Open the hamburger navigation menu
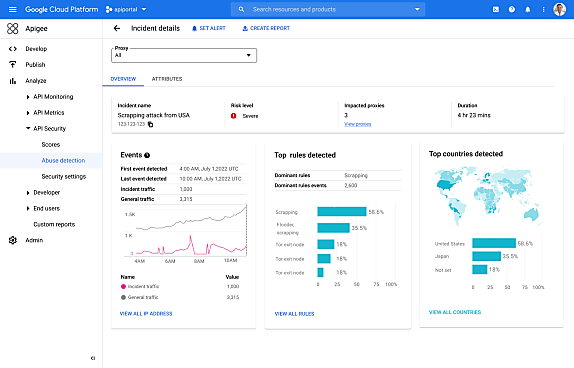 click(12, 10)
